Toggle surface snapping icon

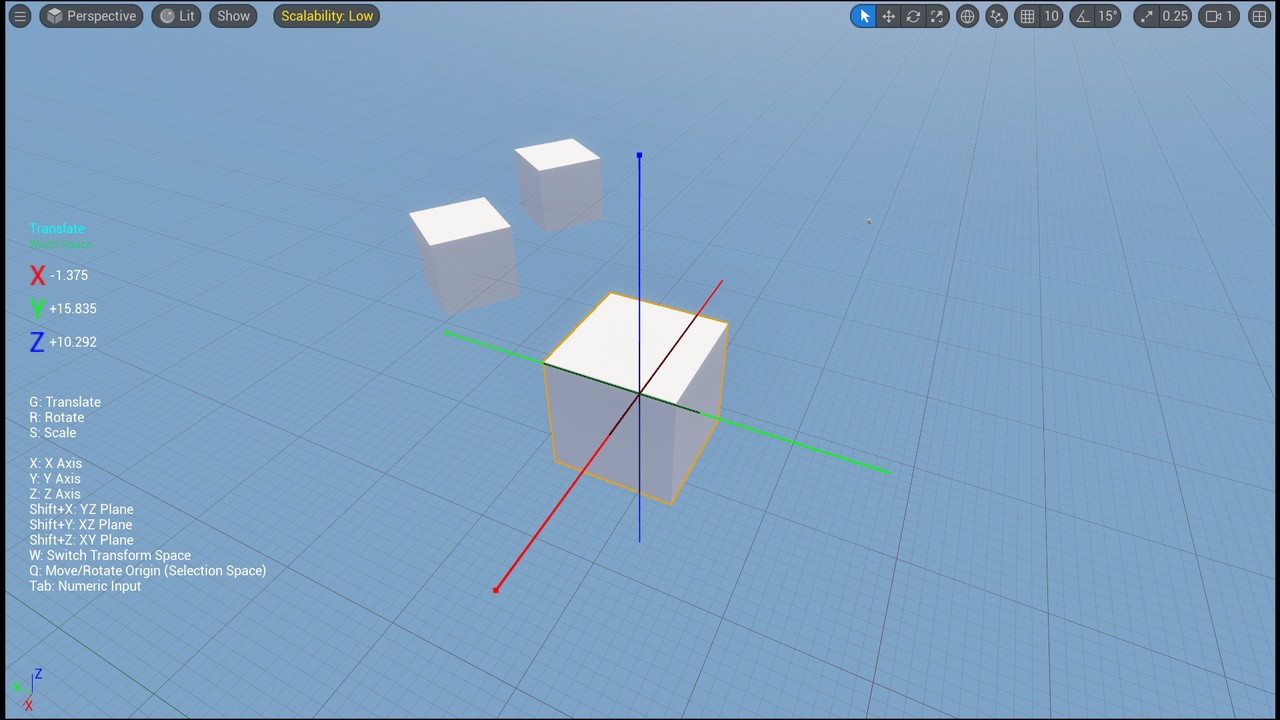[996, 16]
